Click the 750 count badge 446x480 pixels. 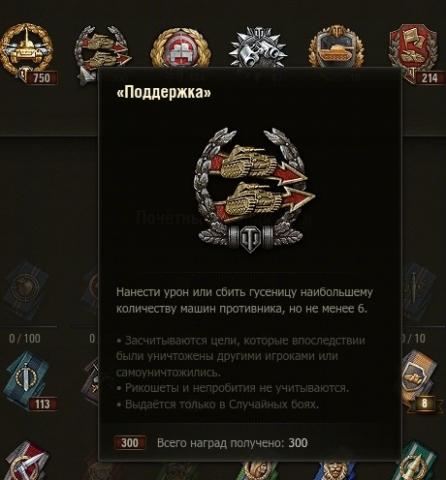click(x=41, y=78)
